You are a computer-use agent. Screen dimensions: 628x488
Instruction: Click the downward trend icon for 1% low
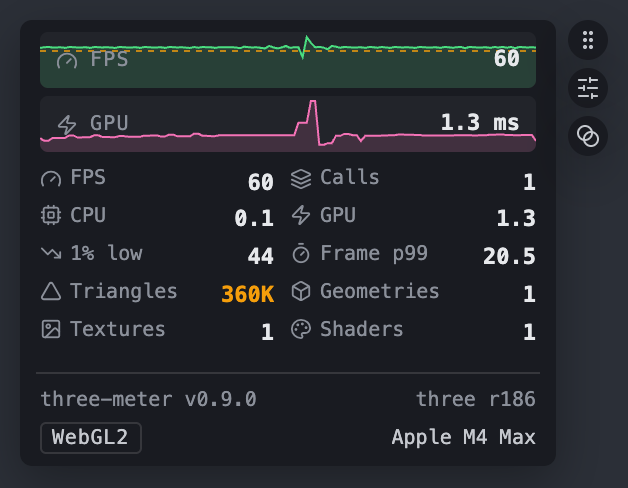[x=51, y=253]
